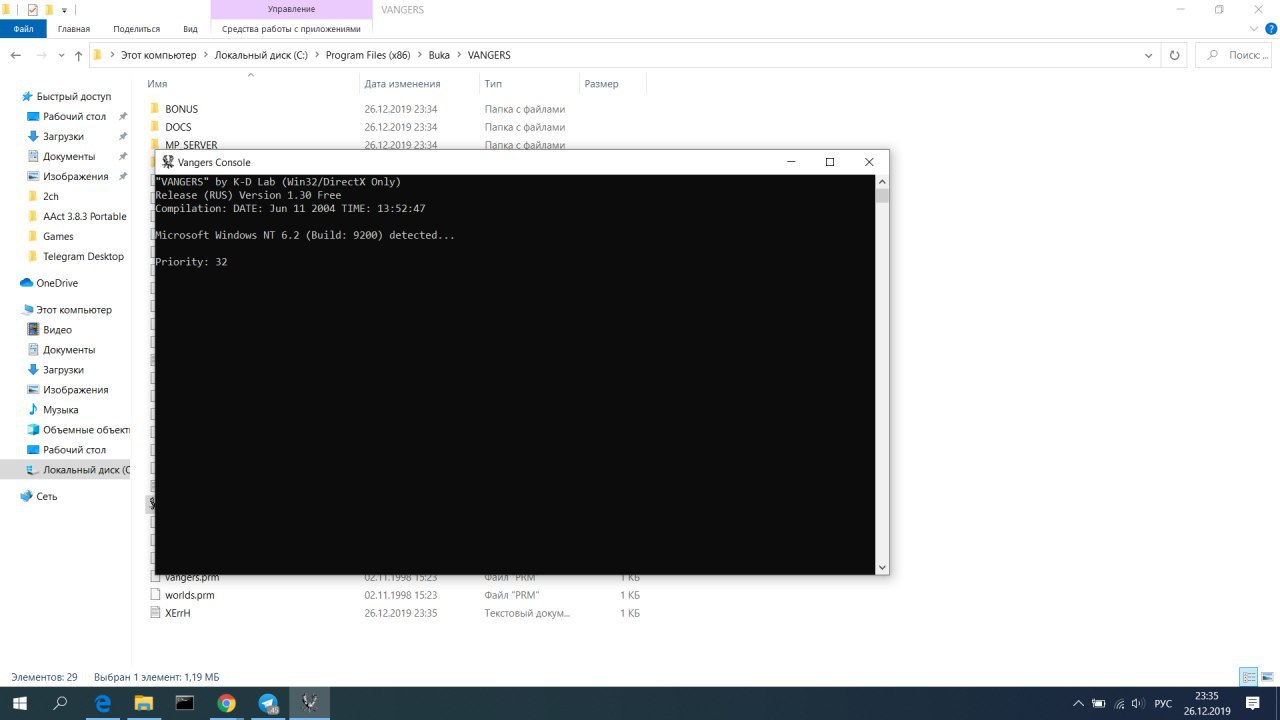1280x720 pixels.
Task: Select the worlds.prm file
Action: pos(189,595)
